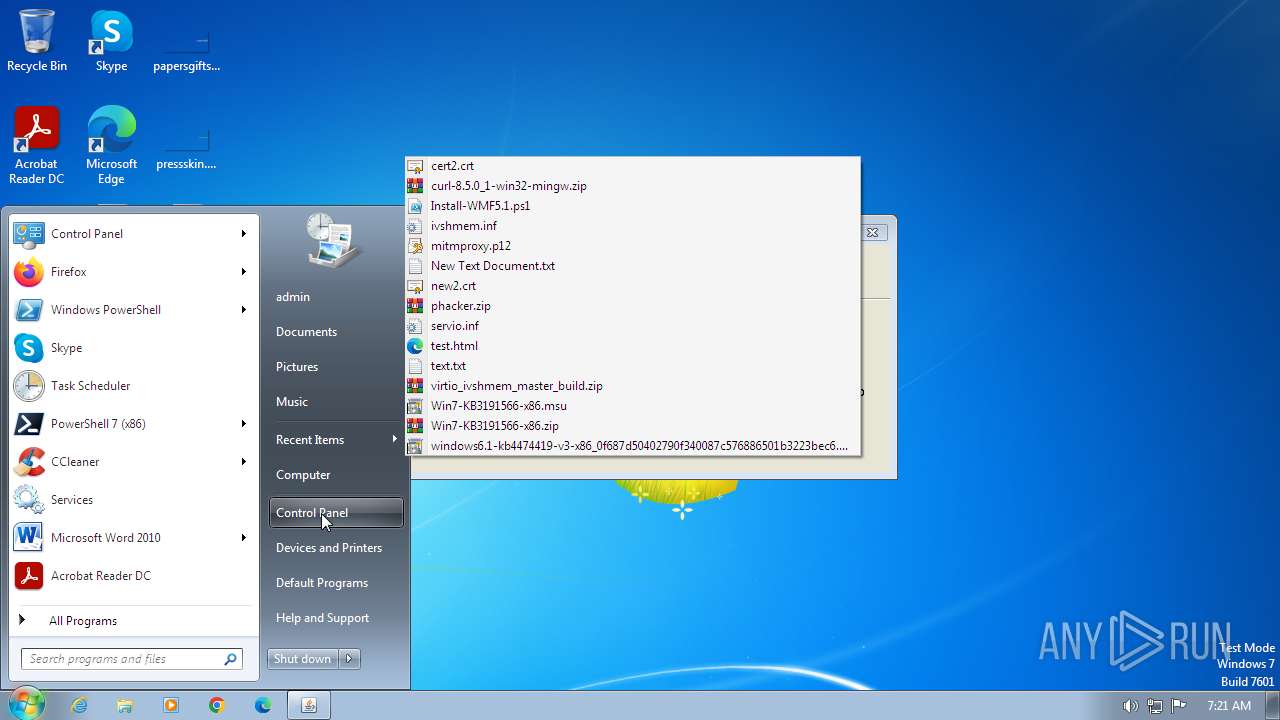Open the admin user folder
1280x720 pixels.
(x=293, y=297)
